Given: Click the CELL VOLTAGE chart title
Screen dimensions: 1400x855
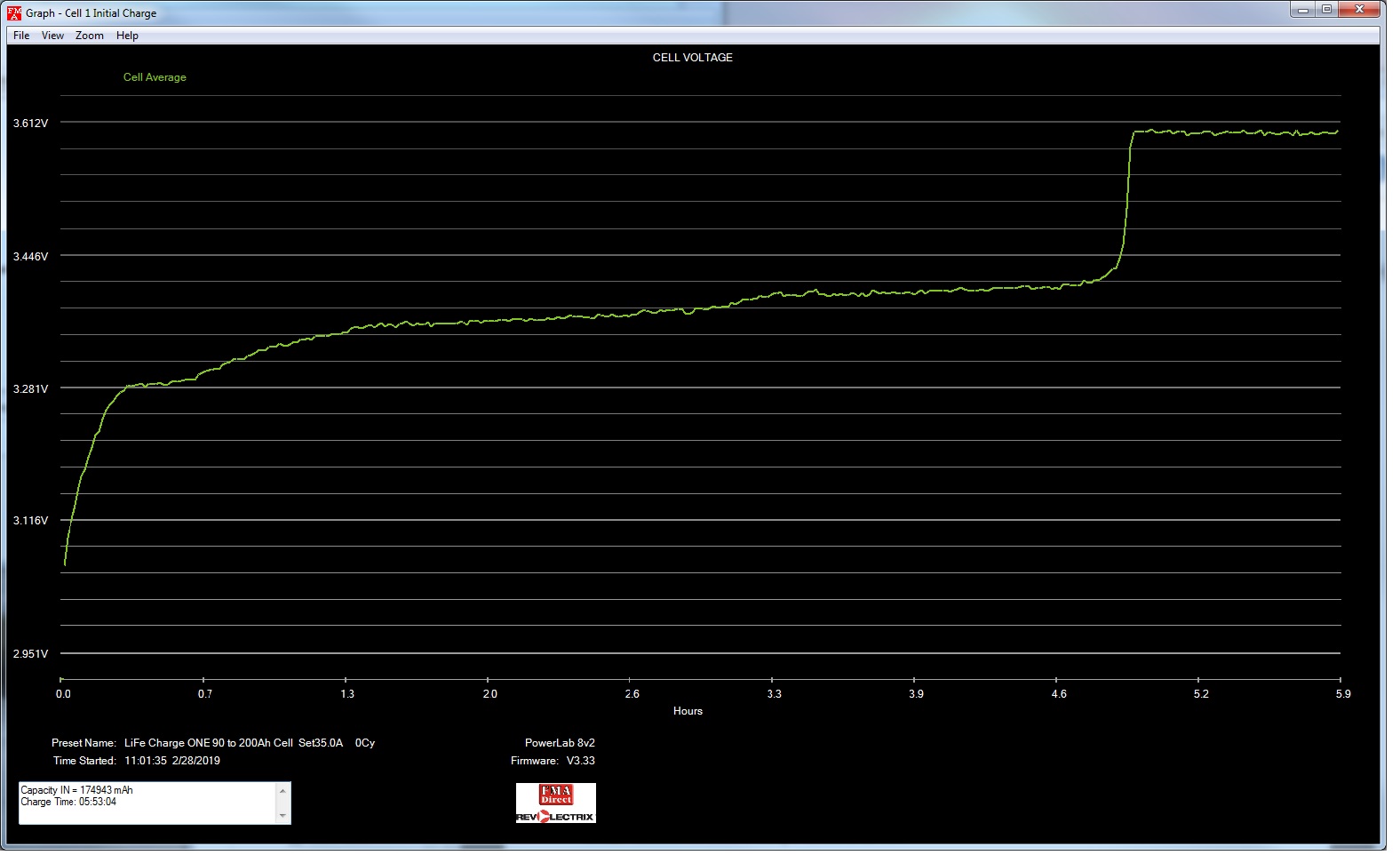Looking at the screenshot, I should (x=692, y=58).
